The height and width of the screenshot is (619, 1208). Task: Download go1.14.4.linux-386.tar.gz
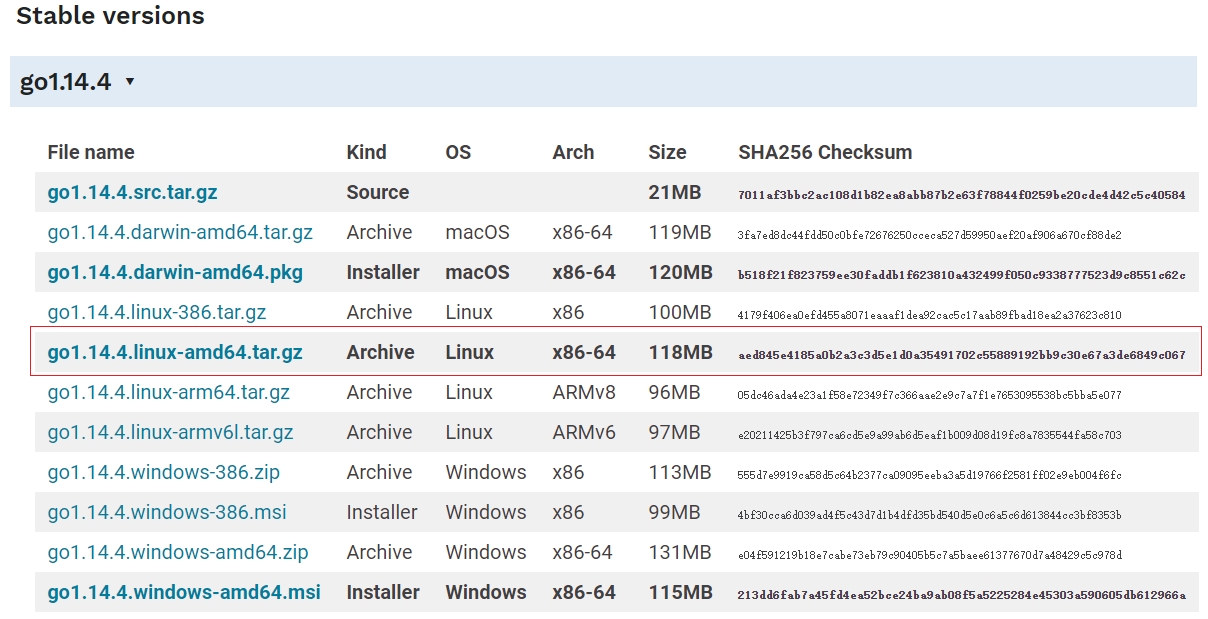click(x=157, y=312)
